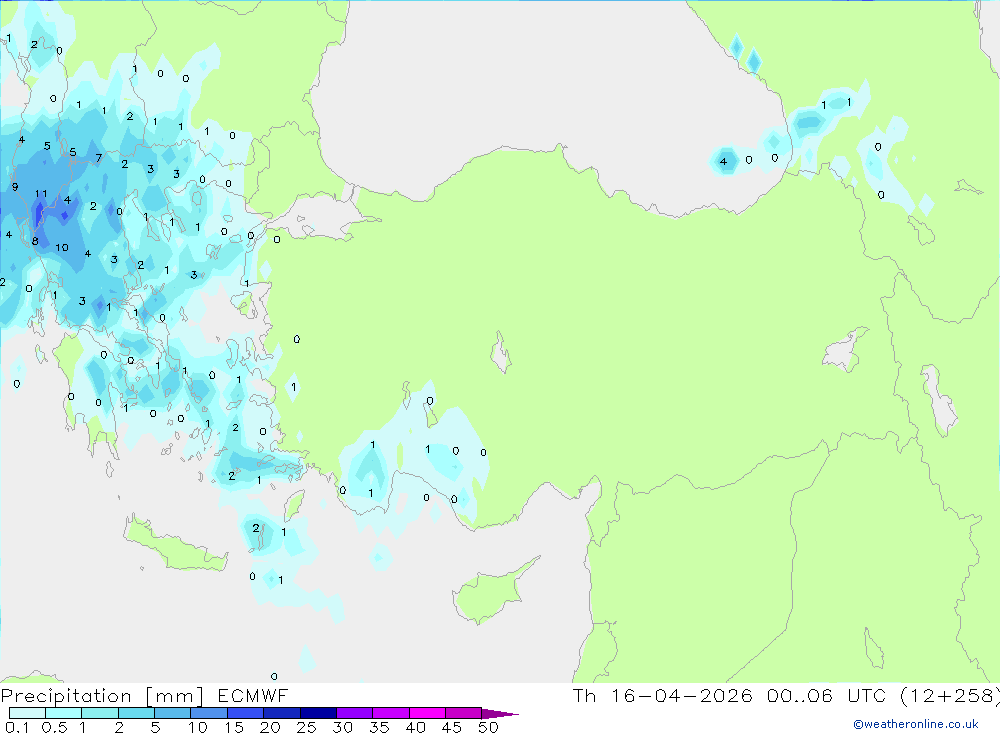Image resolution: width=1000 pixels, height=733 pixels.
Task: Click the map value '7' over the Balkans
Action: [98, 158]
